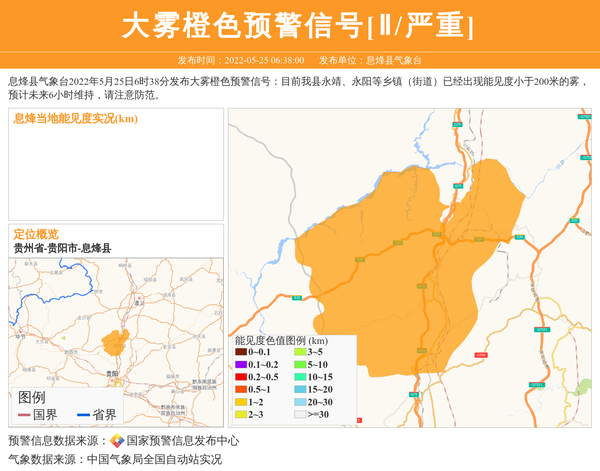600x471 pixels.
Task: Click the orange highlighted county on overview map
Action: (x=114, y=344)
